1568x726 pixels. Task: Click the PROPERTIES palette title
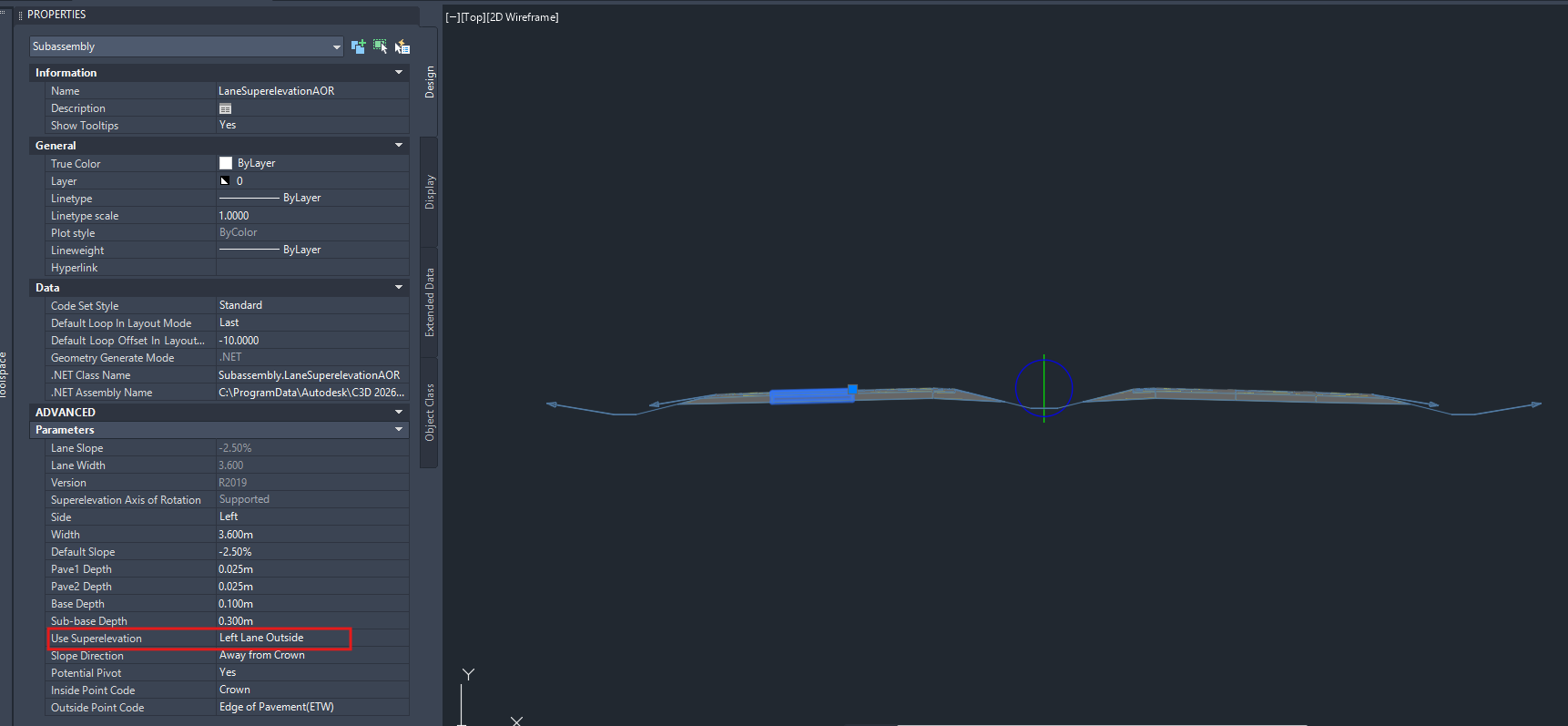56,15
